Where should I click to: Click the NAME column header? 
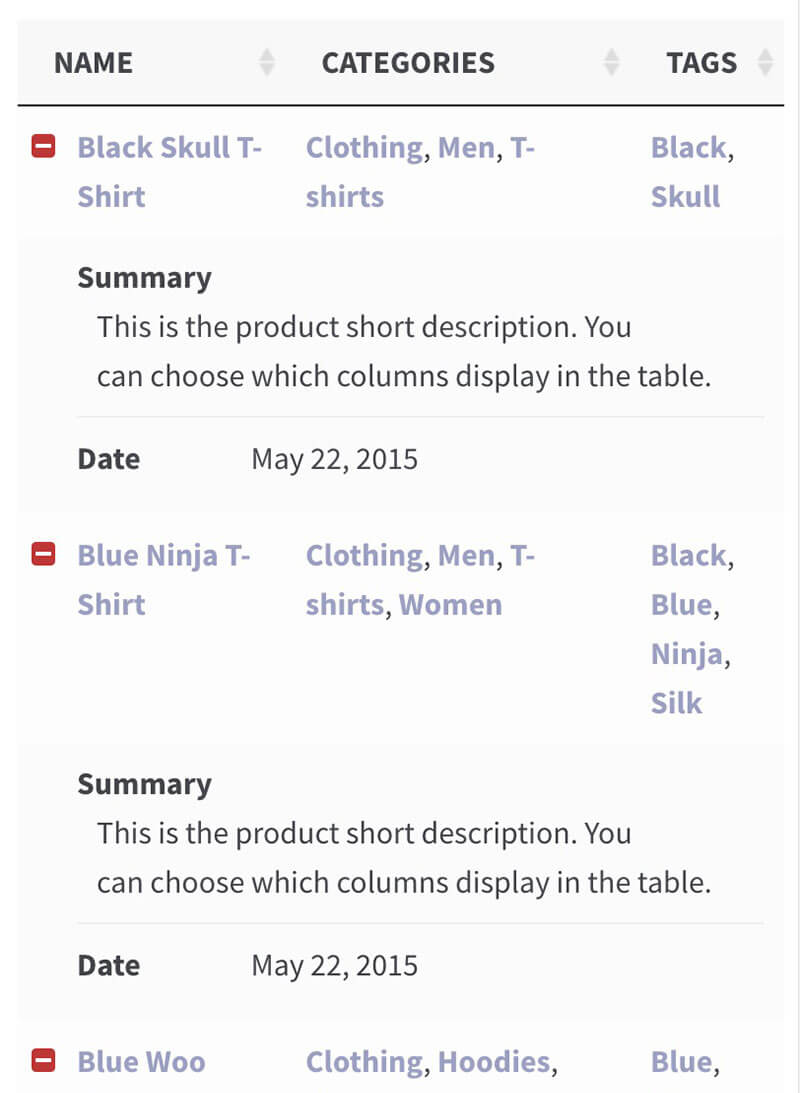93,63
